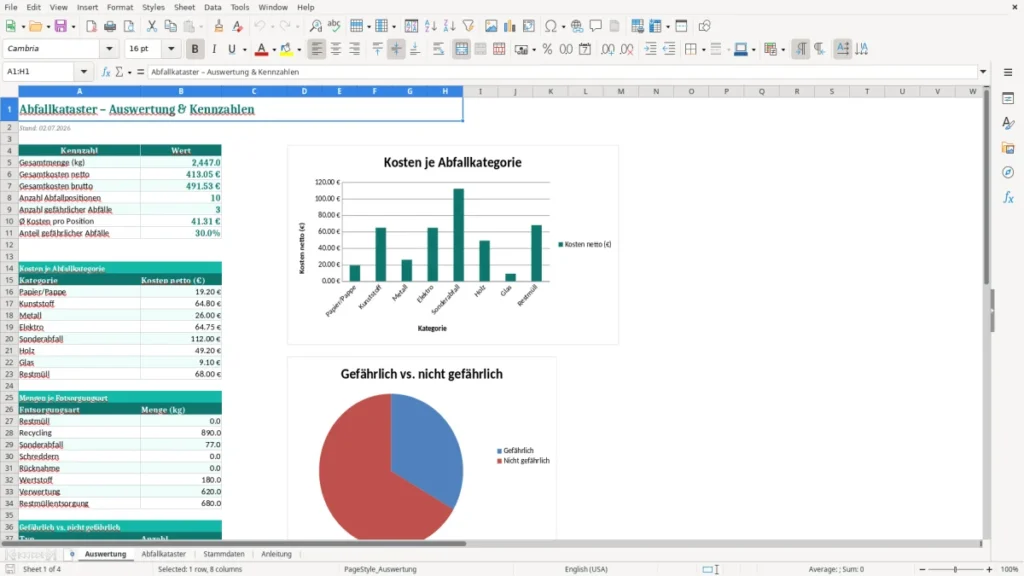This screenshot has height=576, width=1024.
Task: Click zoom in plus button
Action: pyautogui.click(x=989, y=569)
